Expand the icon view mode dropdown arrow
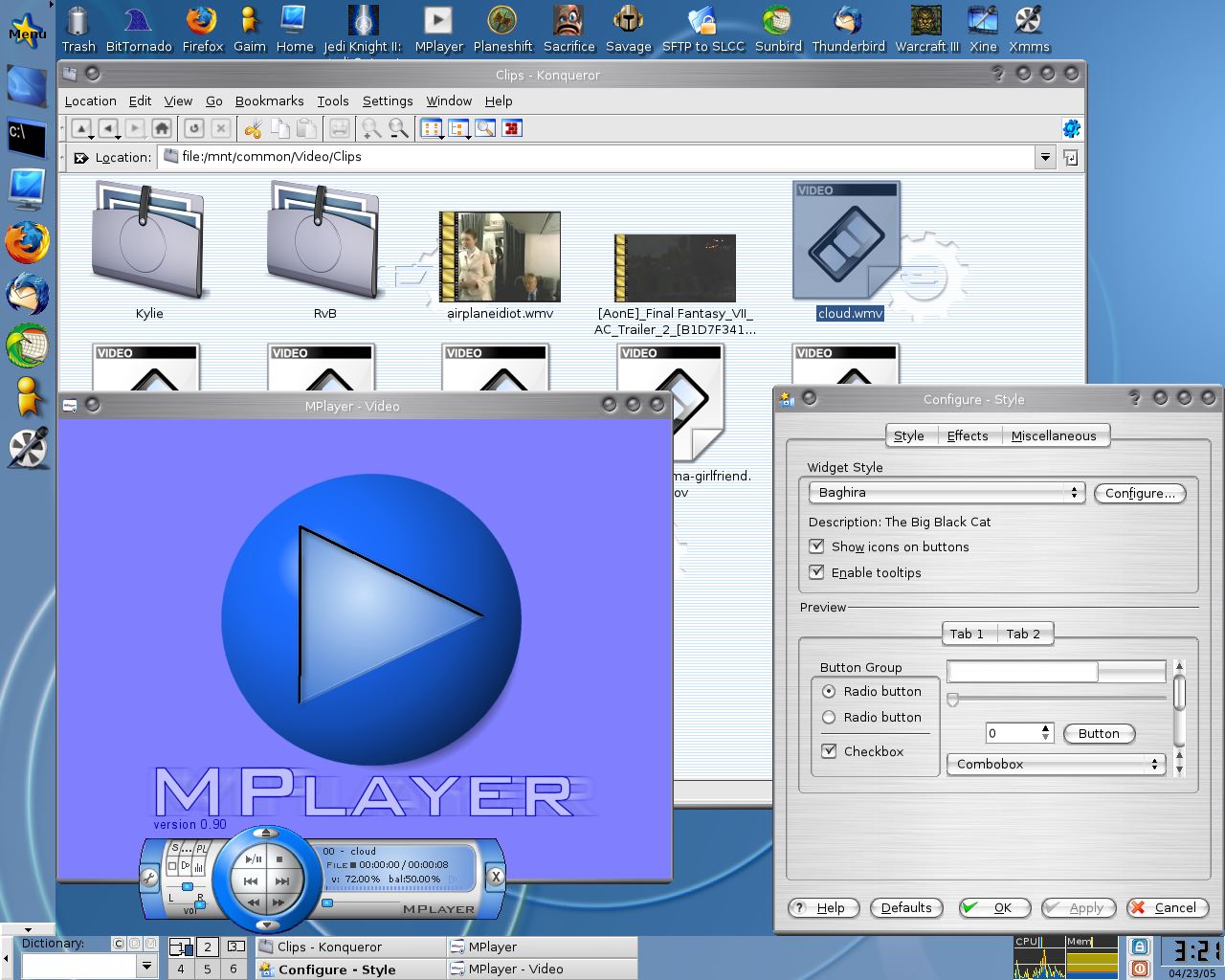This screenshot has height=980, width=1225. 441,138
